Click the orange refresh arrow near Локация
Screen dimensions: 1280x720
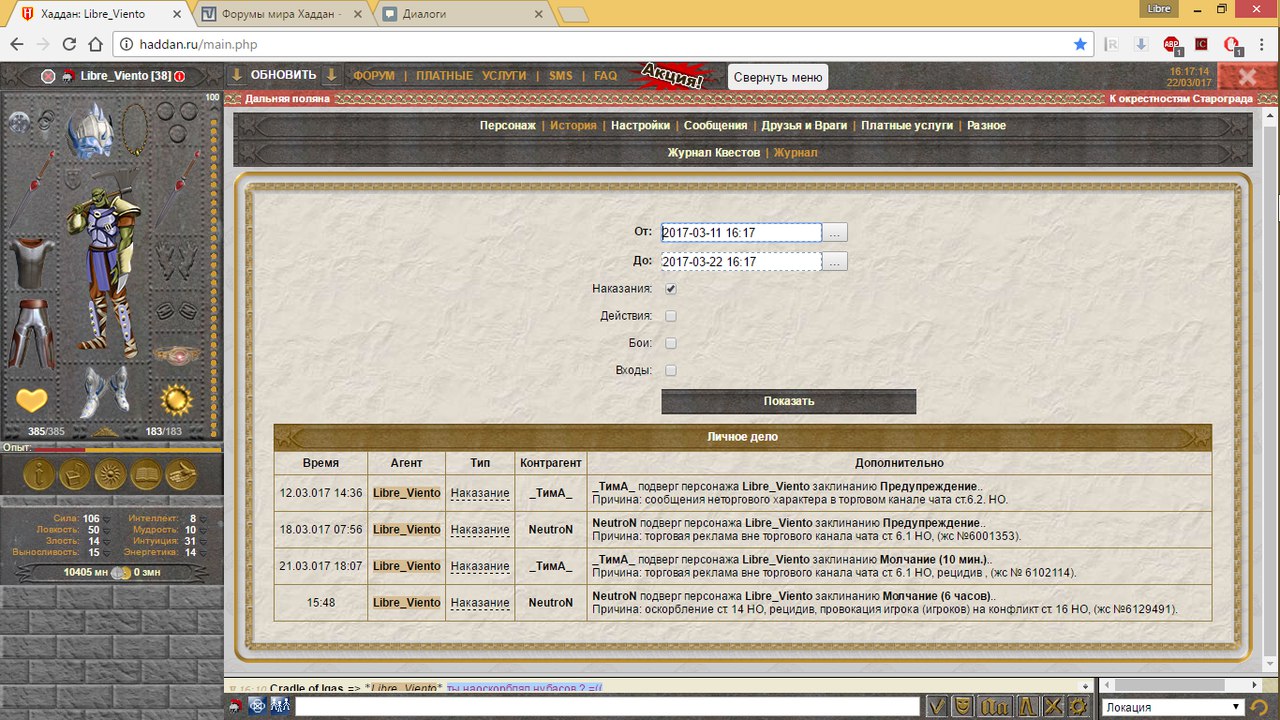click(1261, 708)
